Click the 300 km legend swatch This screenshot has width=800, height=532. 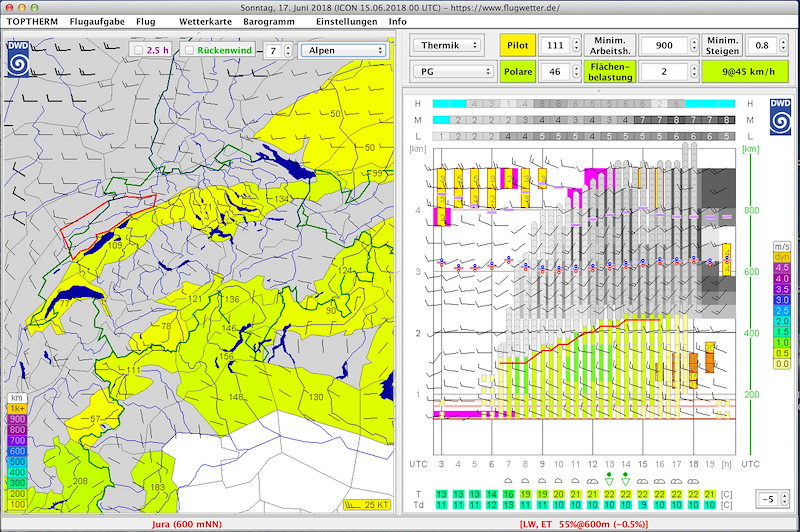tap(16, 483)
